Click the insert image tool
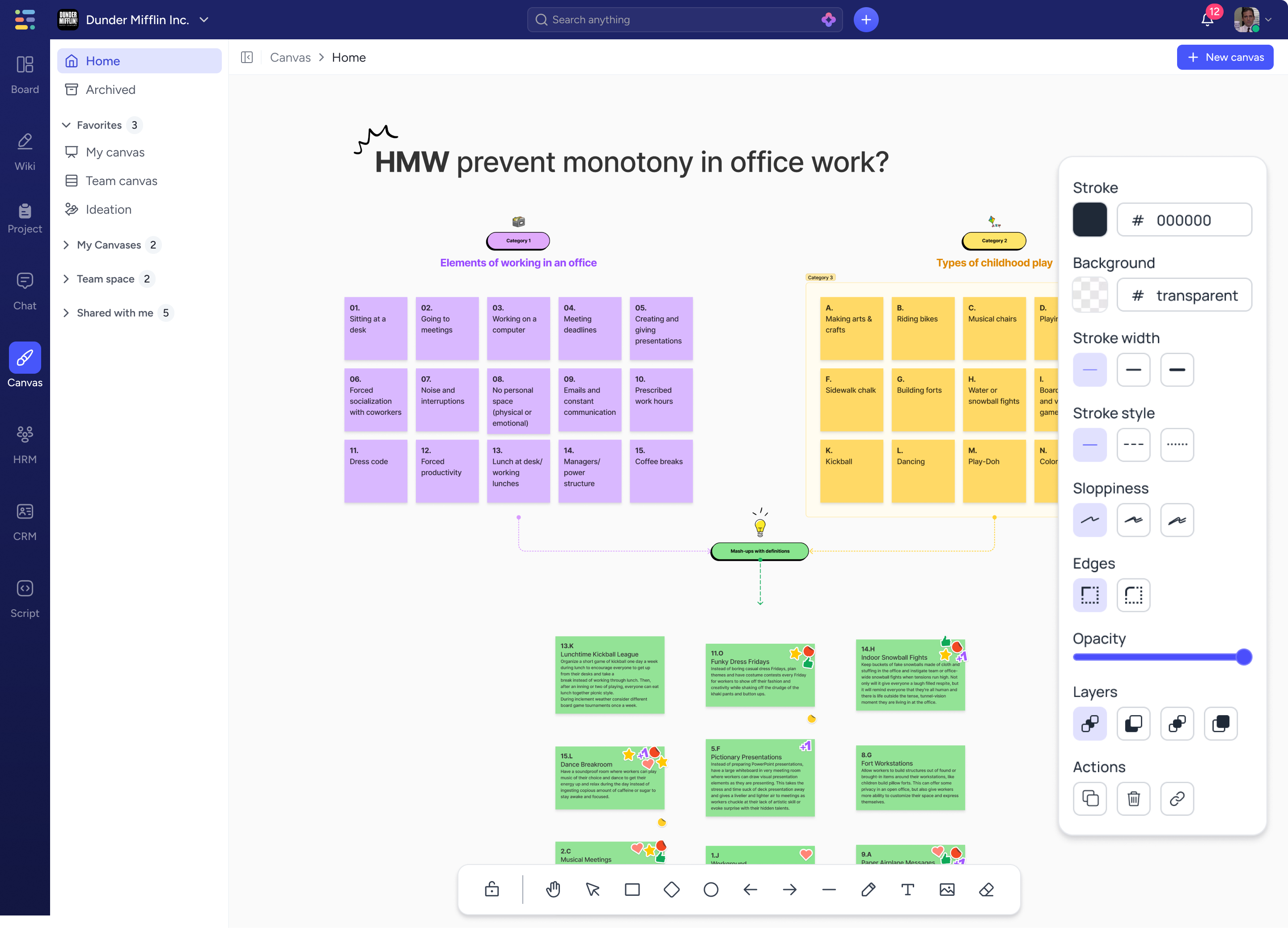 click(947, 890)
